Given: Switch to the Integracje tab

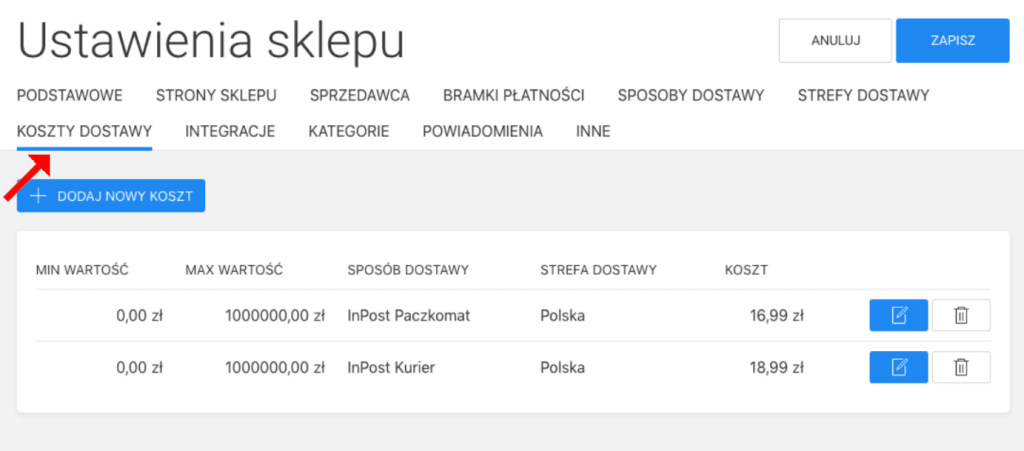Looking at the screenshot, I should [x=230, y=131].
